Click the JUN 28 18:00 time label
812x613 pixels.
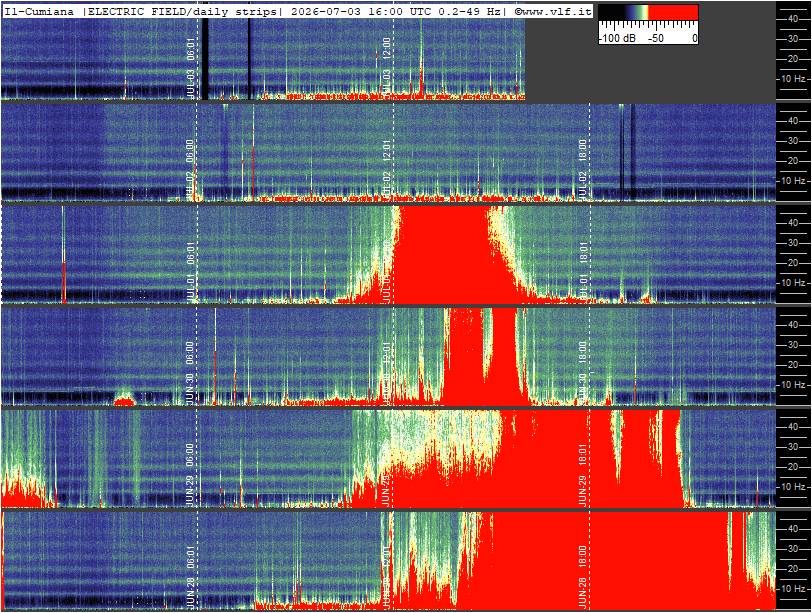coord(583,577)
